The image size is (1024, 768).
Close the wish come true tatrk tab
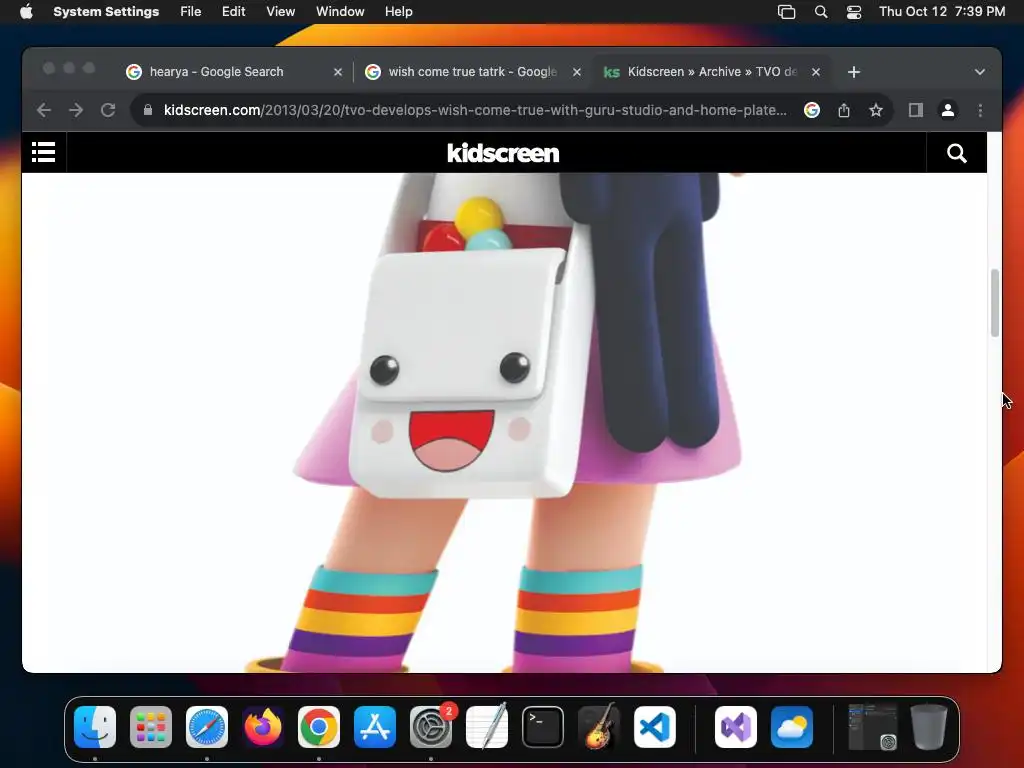577,72
